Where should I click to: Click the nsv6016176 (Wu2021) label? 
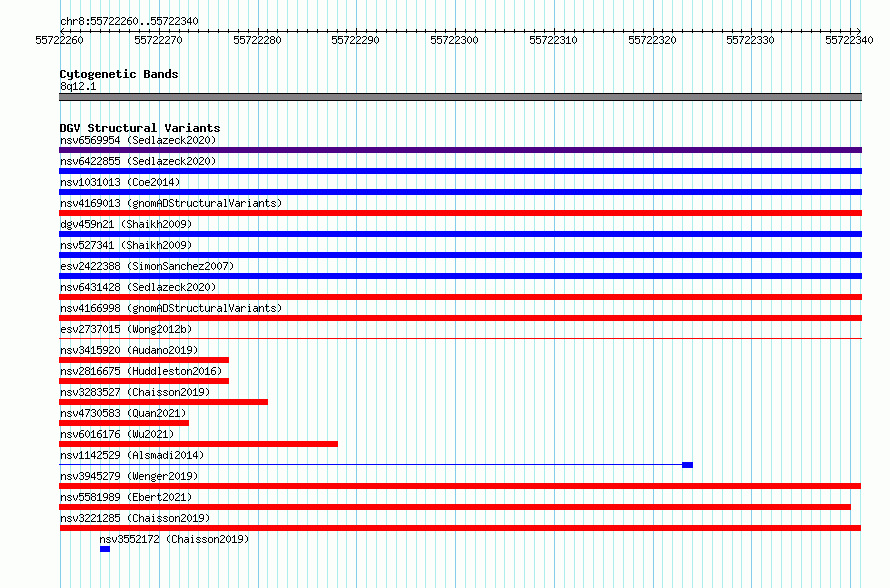(x=117, y=434)
